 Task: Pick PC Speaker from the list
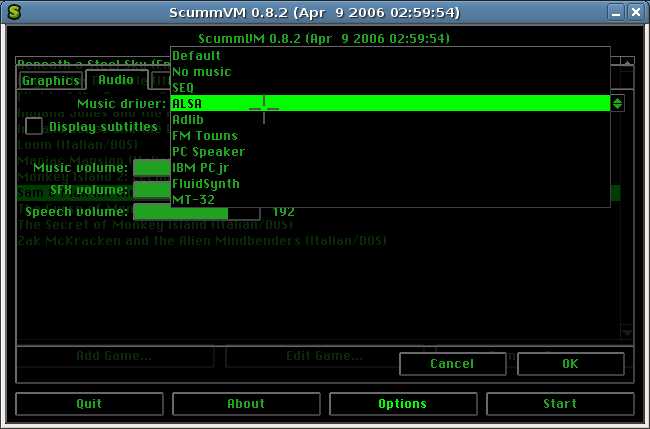tap(208, 152)
